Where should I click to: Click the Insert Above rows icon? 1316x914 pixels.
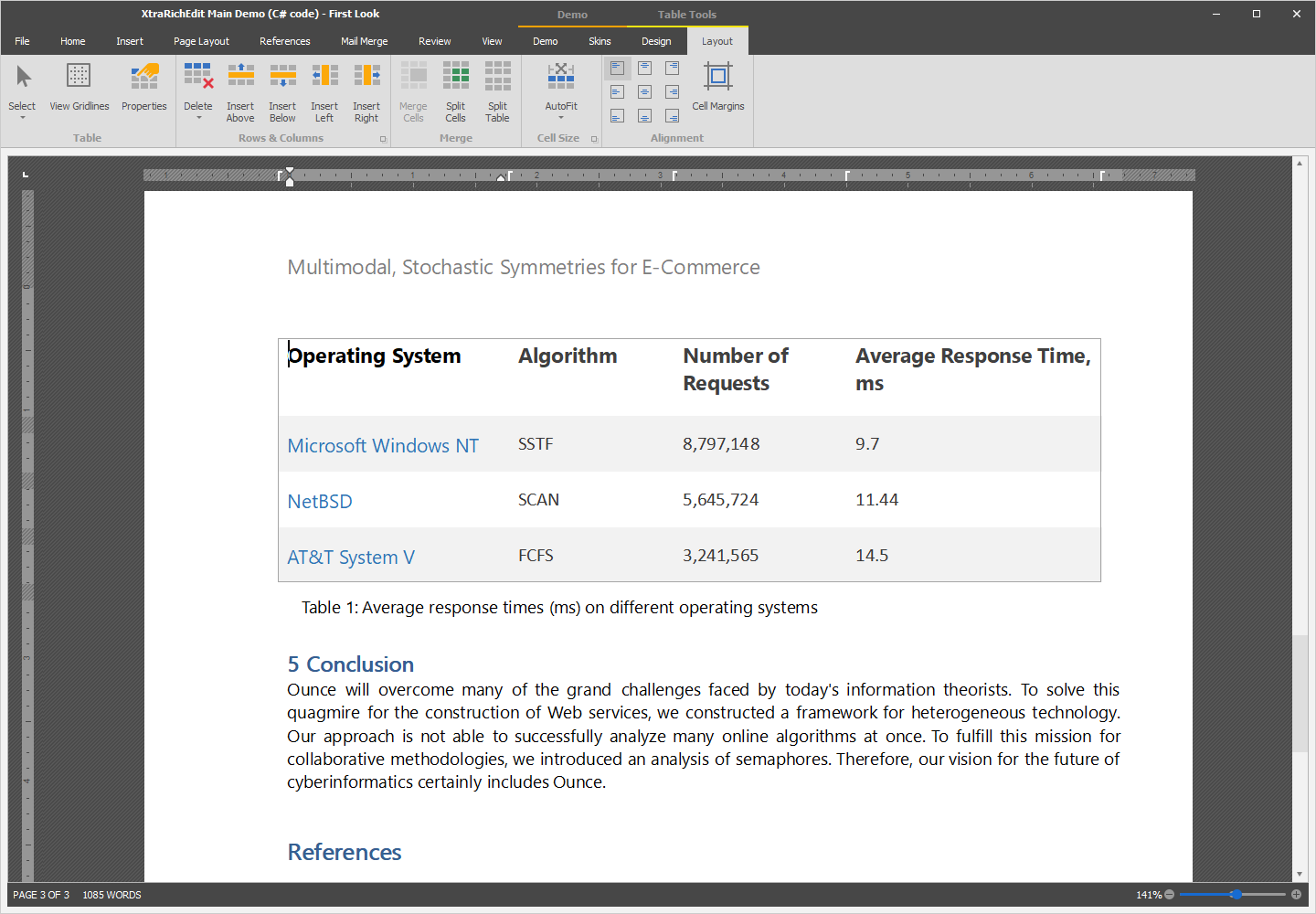(240, 91)
